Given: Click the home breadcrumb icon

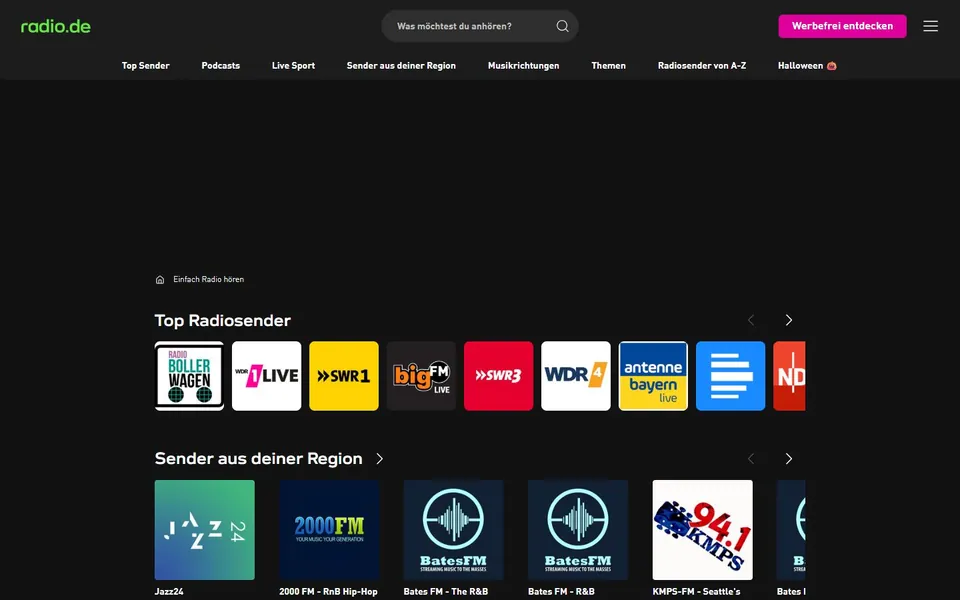Looking at the screenshot, I should [x=160, y=280].
